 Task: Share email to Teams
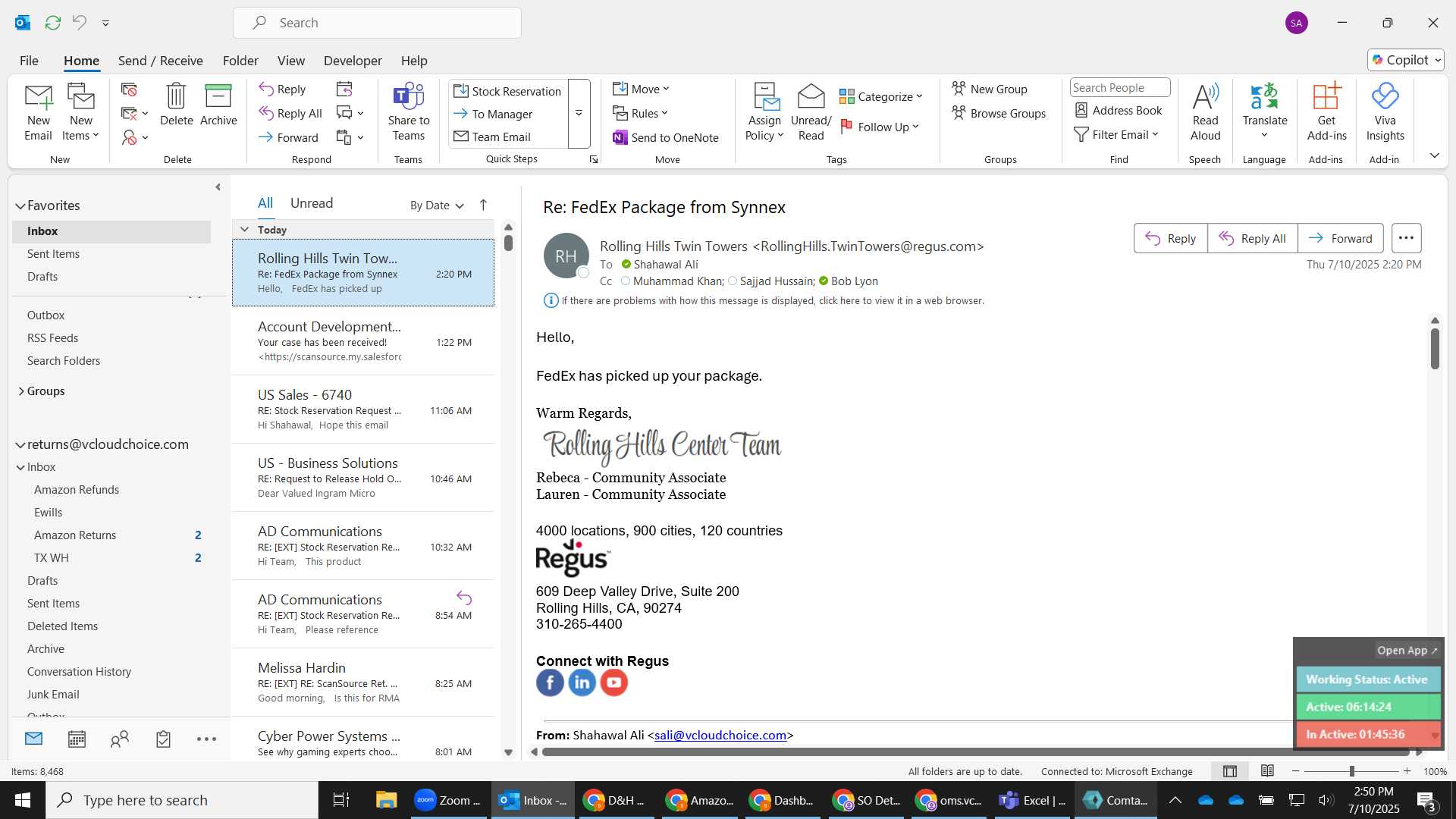[x=409, y=112]
